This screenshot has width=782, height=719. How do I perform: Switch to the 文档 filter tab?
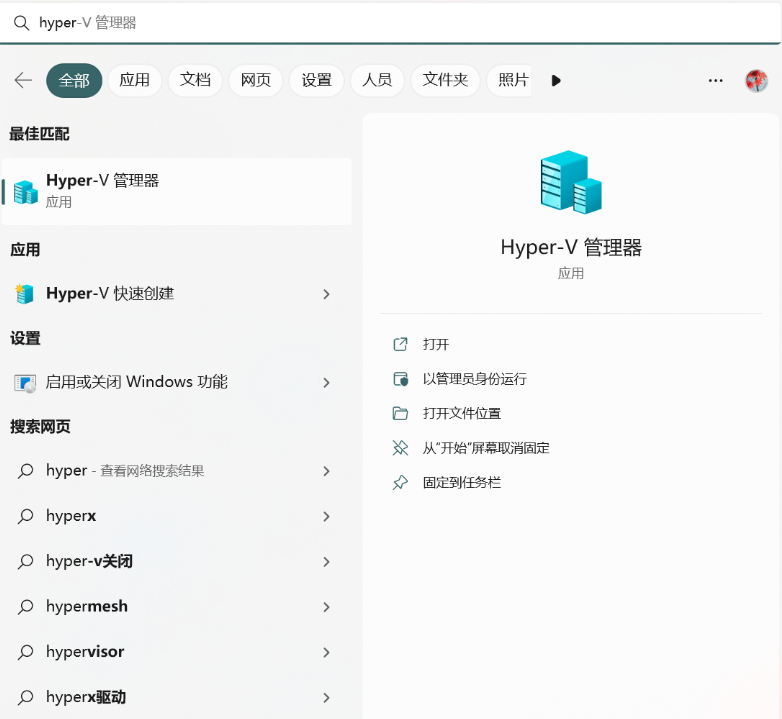[x=195, y=80]
